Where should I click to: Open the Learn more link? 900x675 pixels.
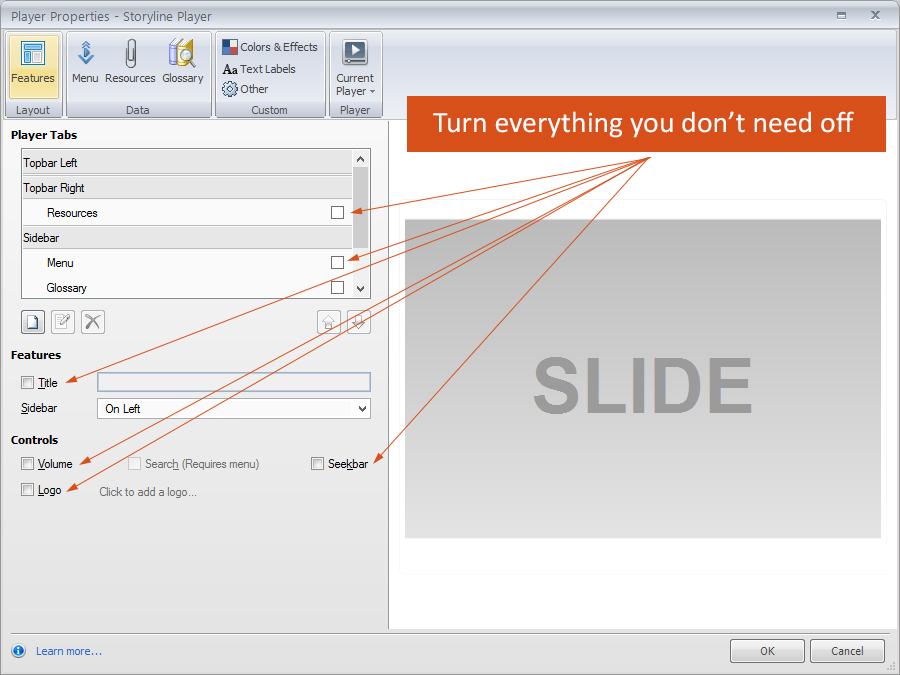tap(69, 651)
